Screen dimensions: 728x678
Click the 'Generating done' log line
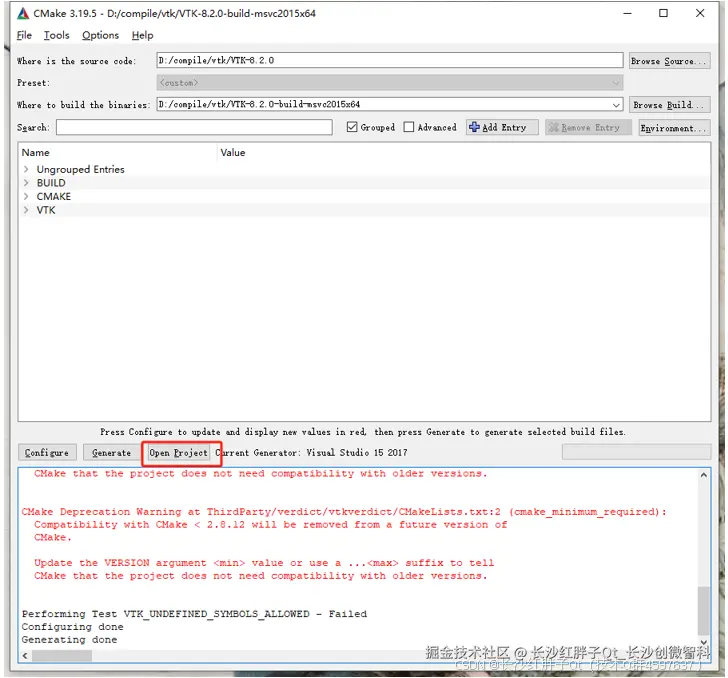coord(69,639)
